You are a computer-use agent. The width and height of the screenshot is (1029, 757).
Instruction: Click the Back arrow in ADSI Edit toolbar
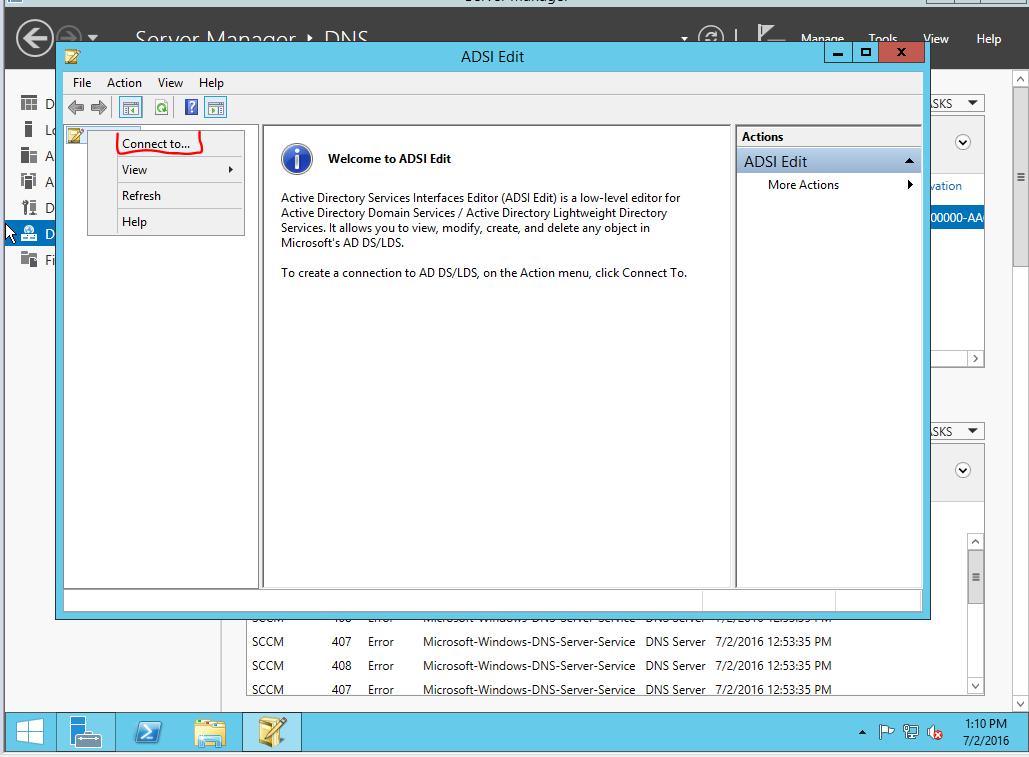[76, 107]
